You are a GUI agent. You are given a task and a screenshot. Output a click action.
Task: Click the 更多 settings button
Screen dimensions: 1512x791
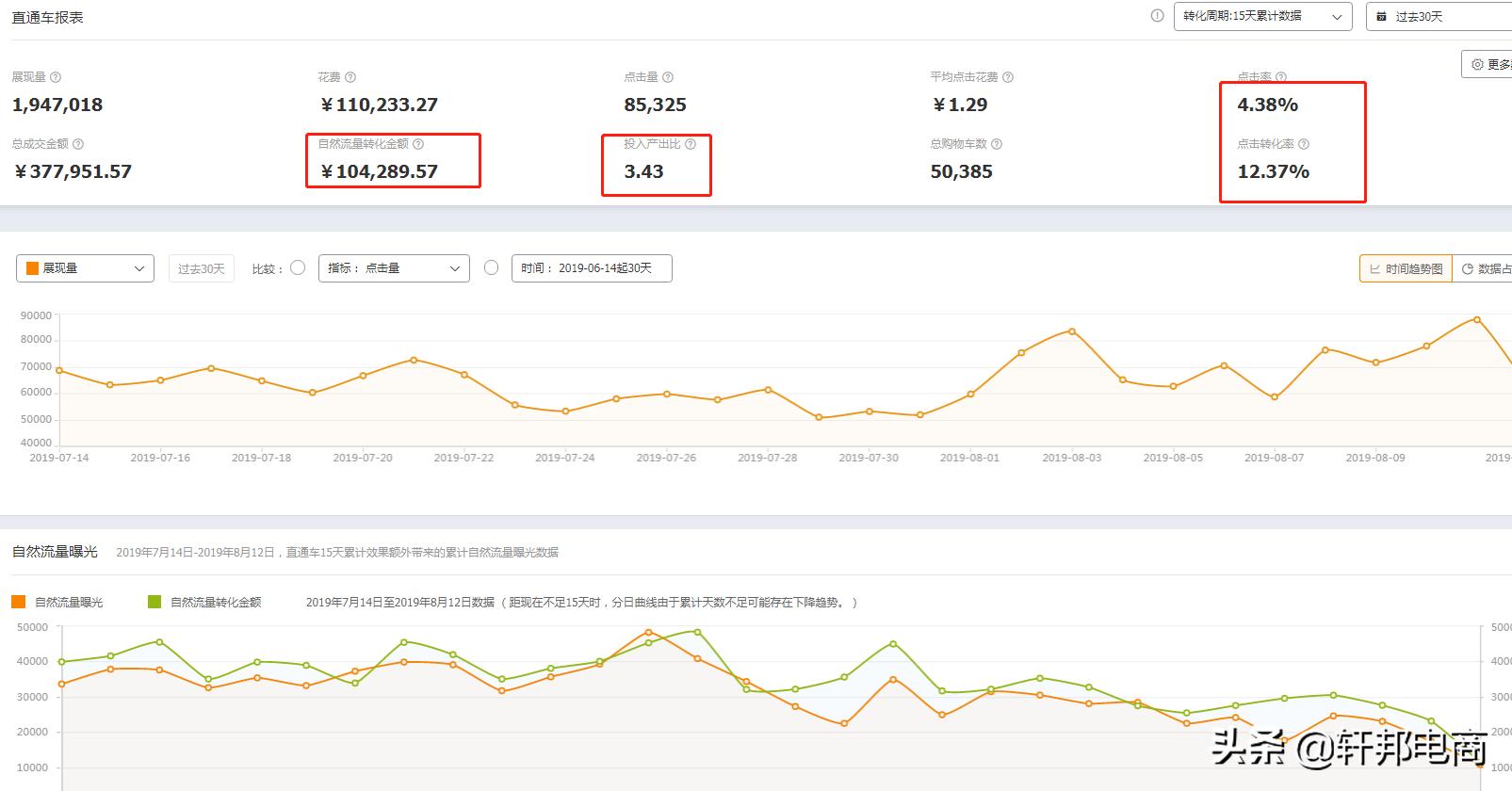point(1488,64)
